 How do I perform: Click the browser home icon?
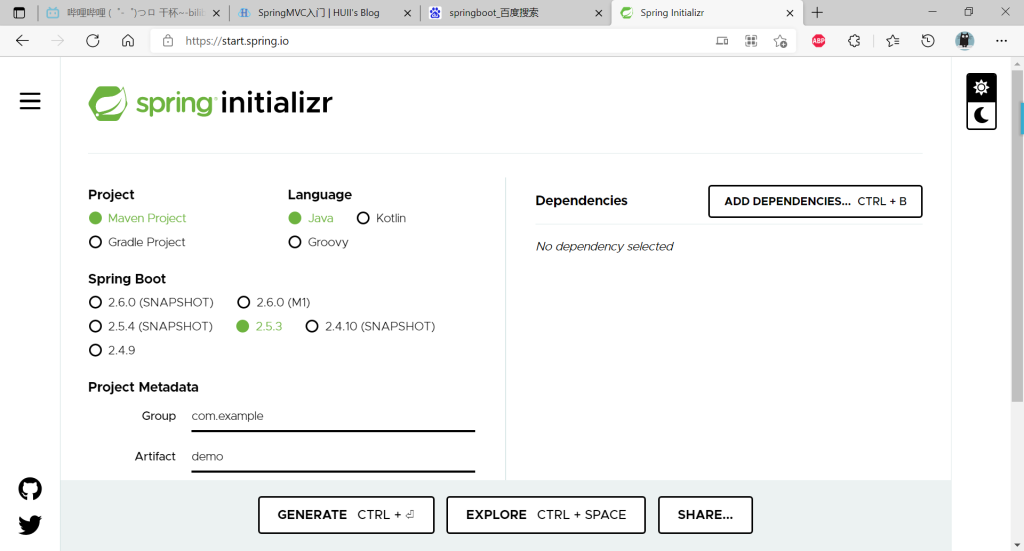[x=128, y=41]
